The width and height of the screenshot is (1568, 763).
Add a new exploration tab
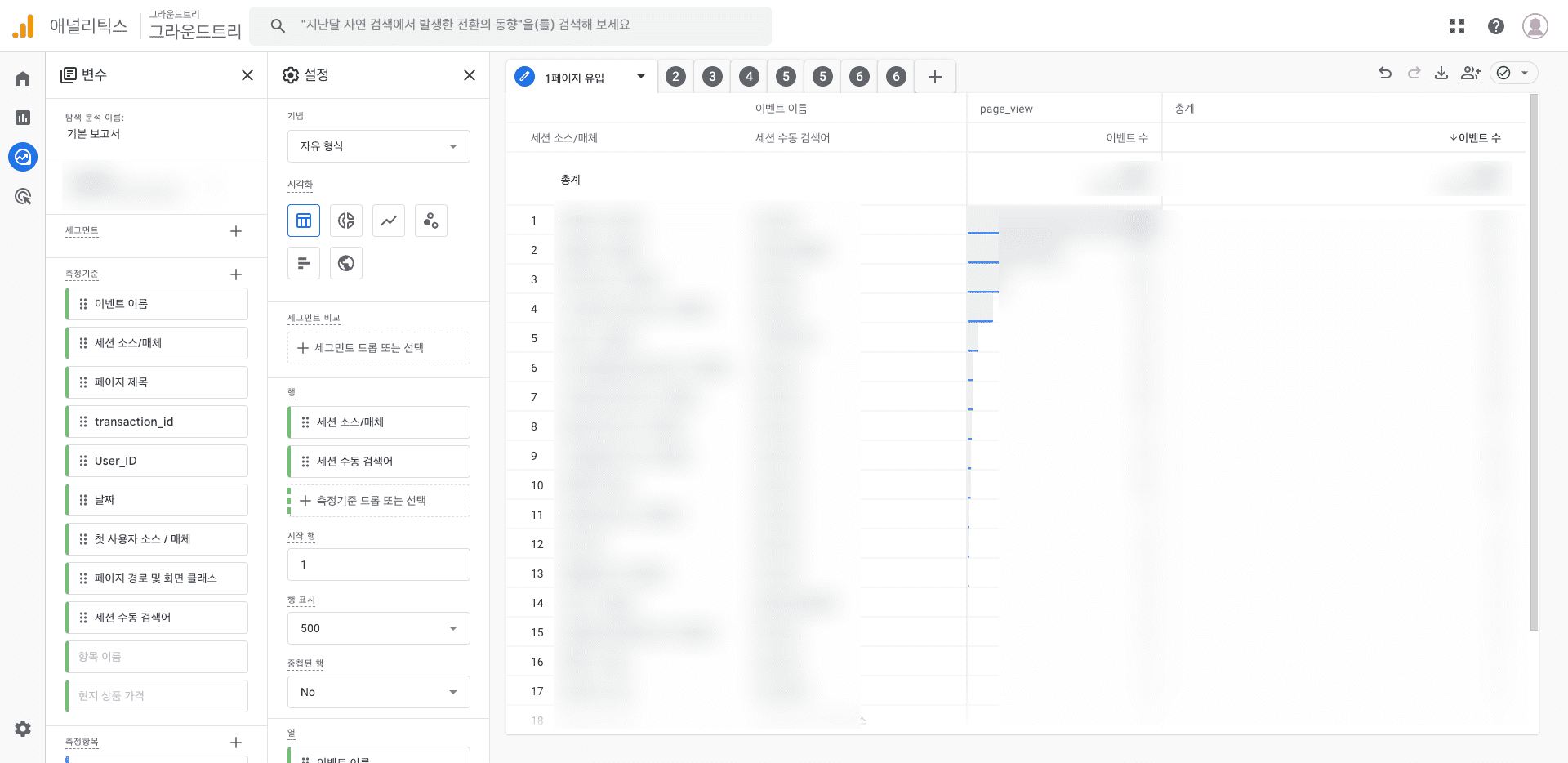click(x=935, y=77)
